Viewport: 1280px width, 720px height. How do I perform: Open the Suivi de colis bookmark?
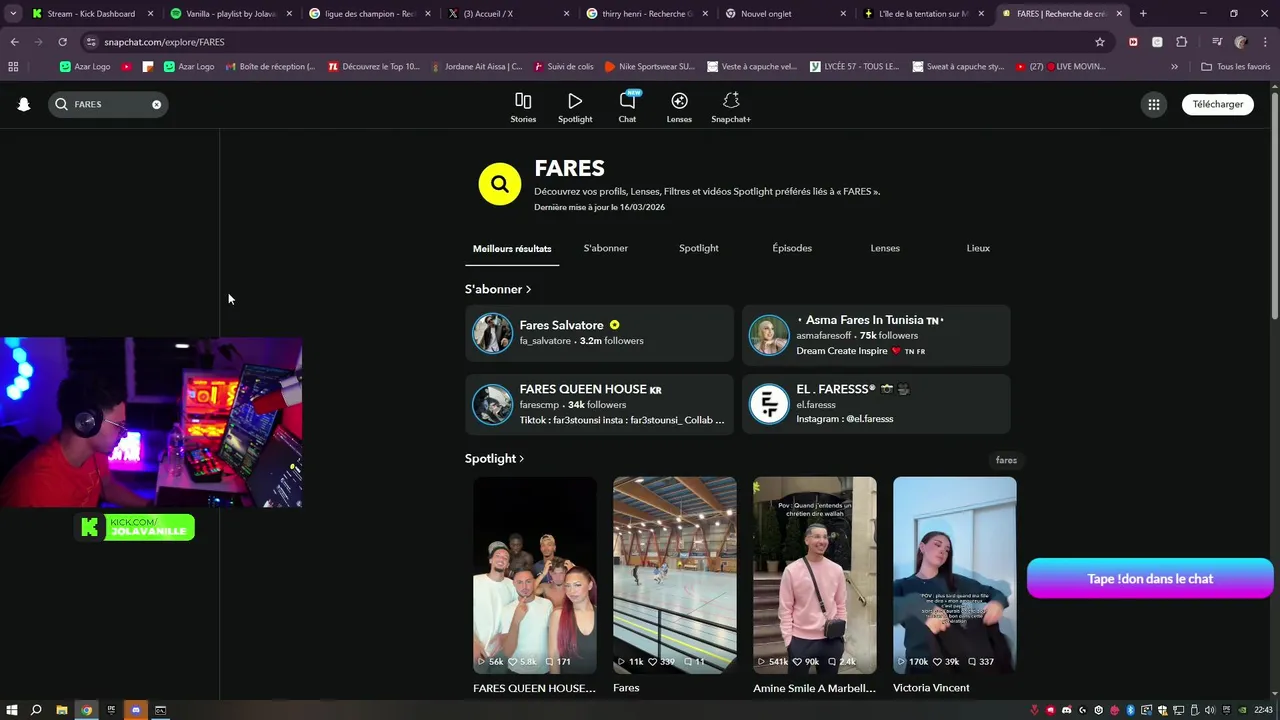(x=563, y=67)
